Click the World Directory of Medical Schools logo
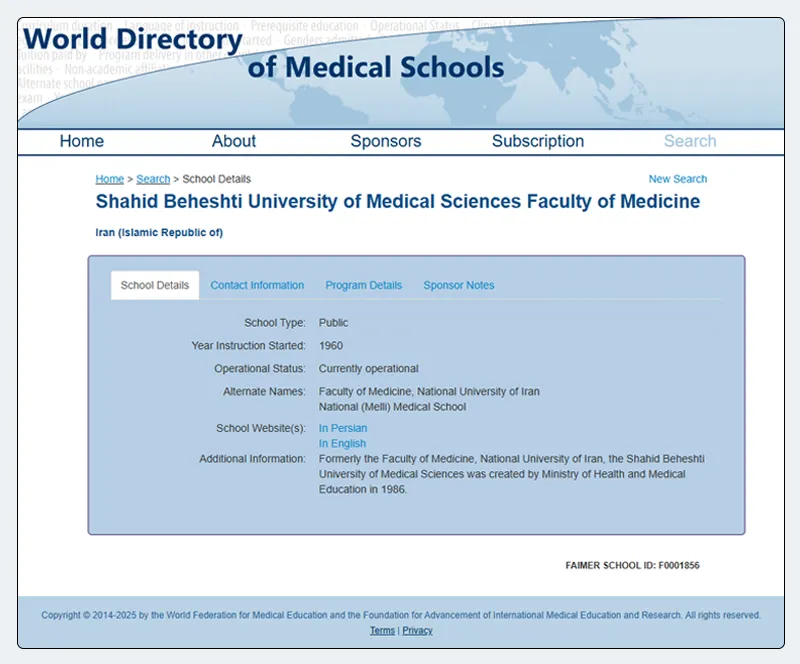This screenshot has height=664, width=800. [263, 54]
